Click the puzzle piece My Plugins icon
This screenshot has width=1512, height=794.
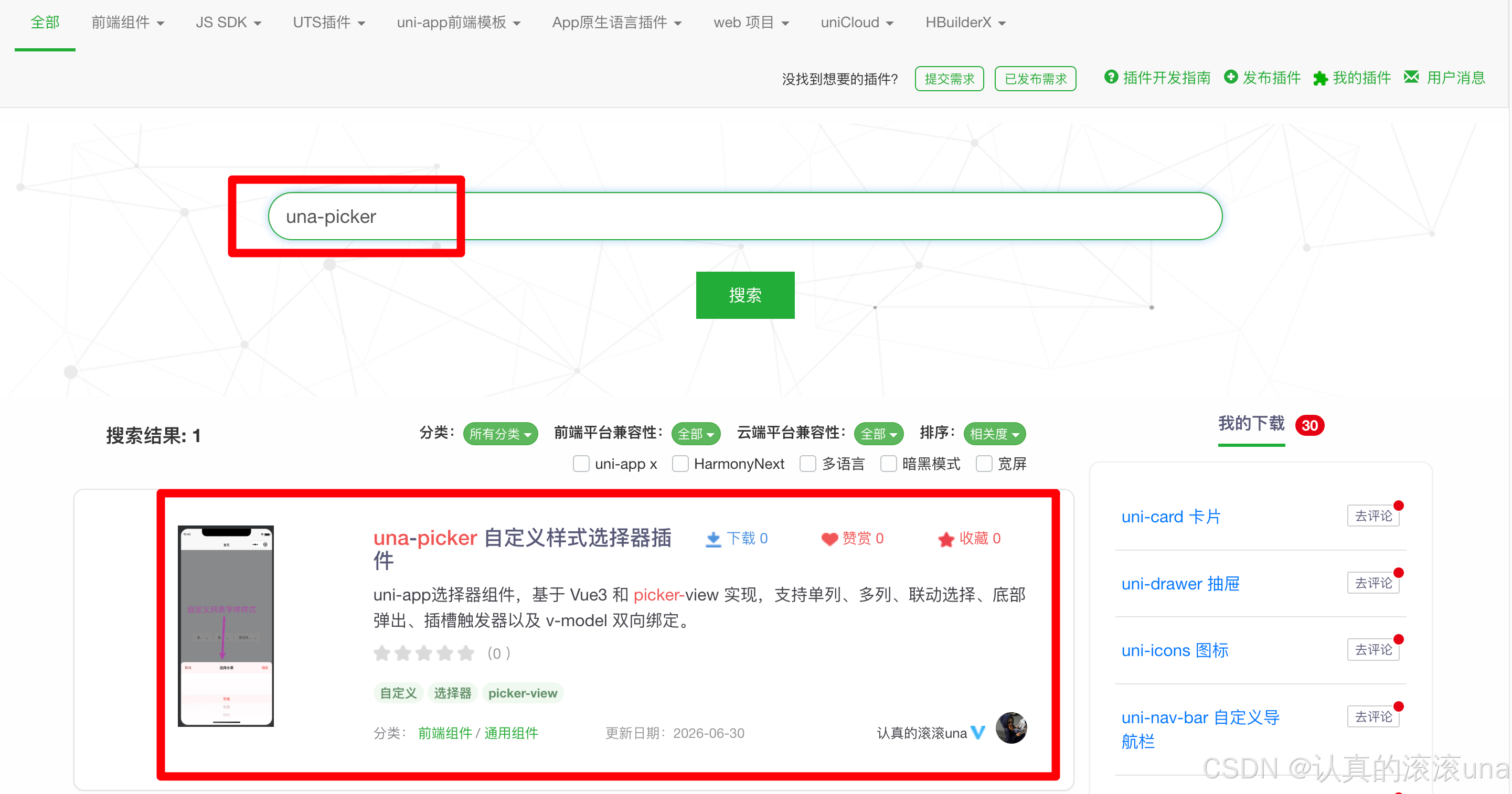pyautogui.click(x=1320, y=78)
